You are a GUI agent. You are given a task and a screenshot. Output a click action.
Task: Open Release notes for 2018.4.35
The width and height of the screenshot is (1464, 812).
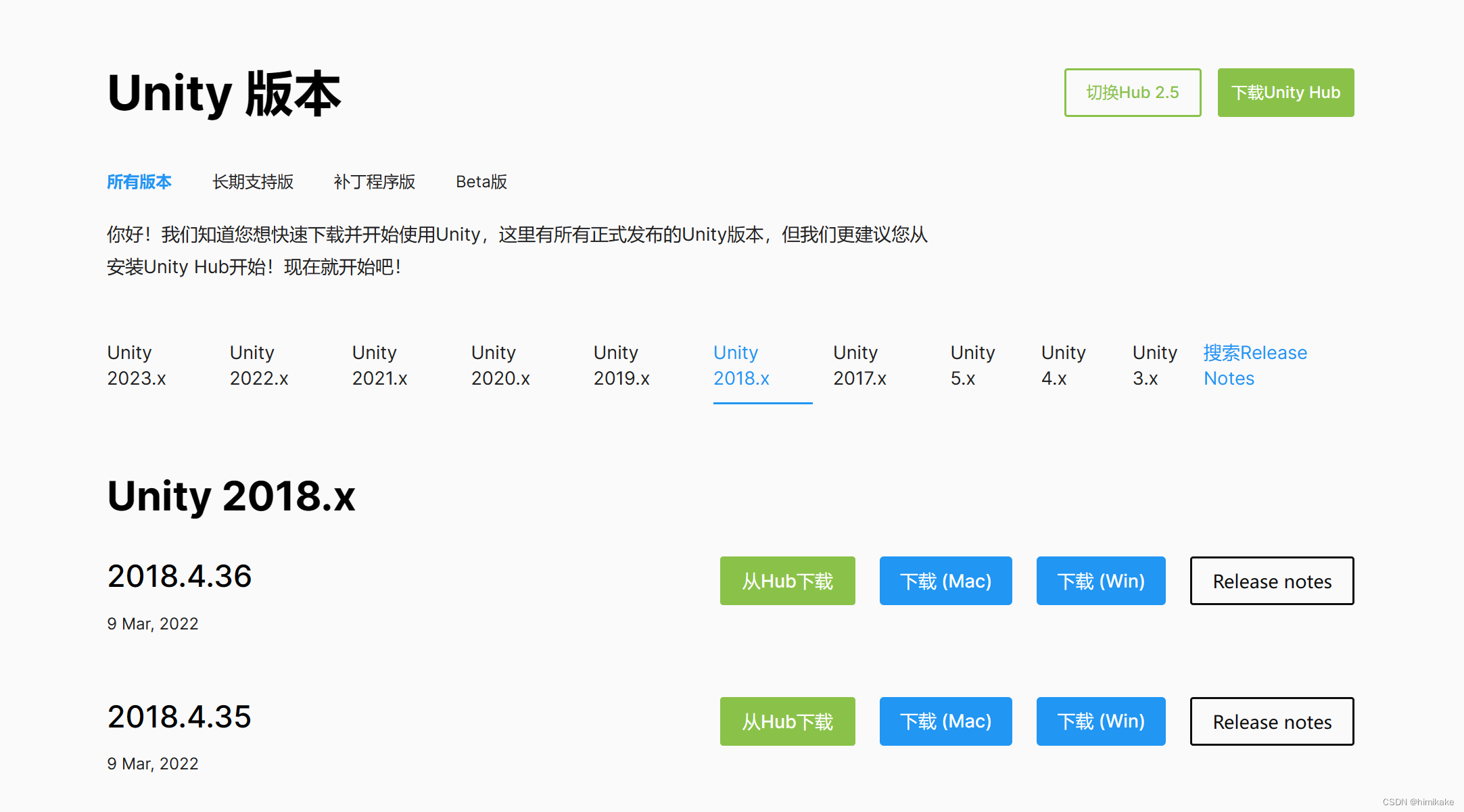(x=1271, y=721)
